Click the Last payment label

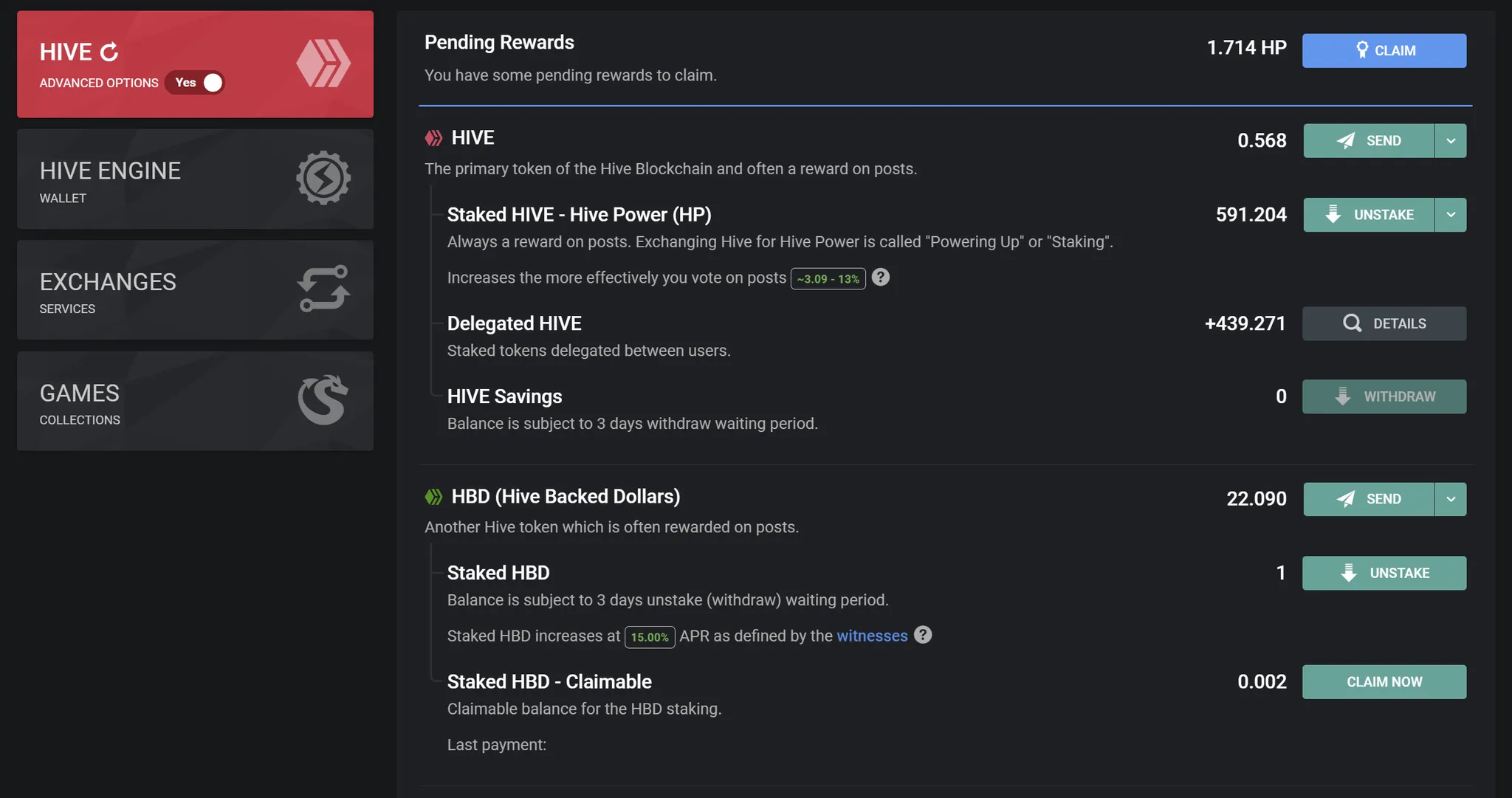click(x=497, y=745)
